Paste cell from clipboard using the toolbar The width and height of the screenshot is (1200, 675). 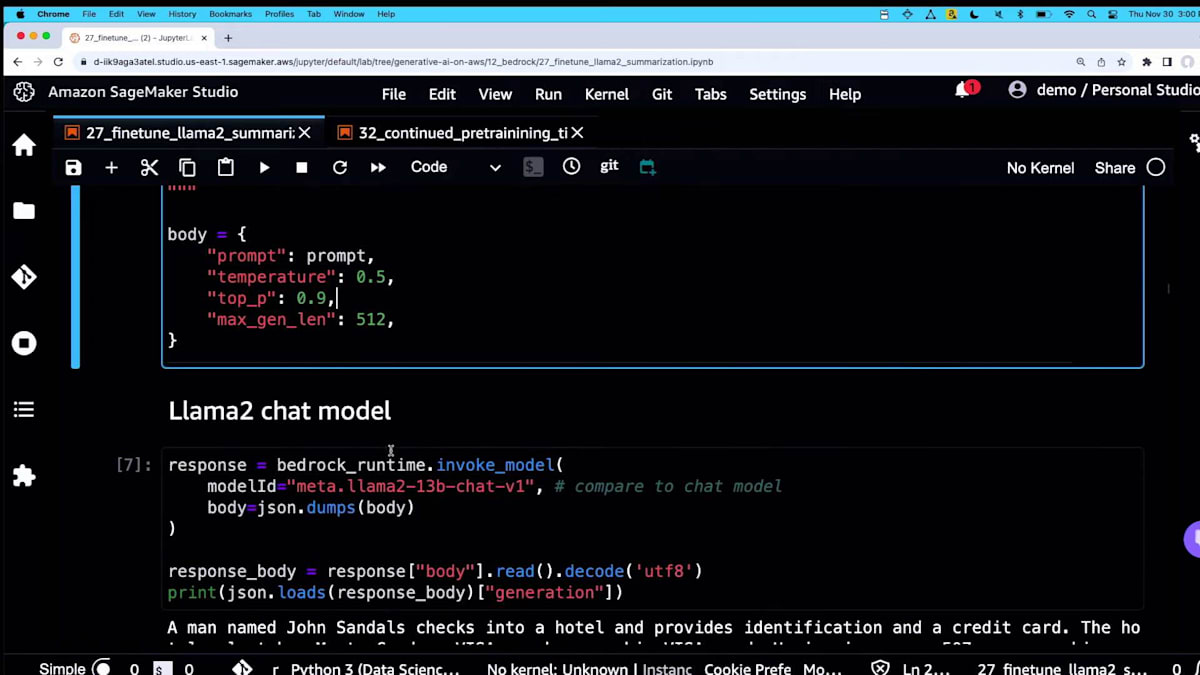226,167
